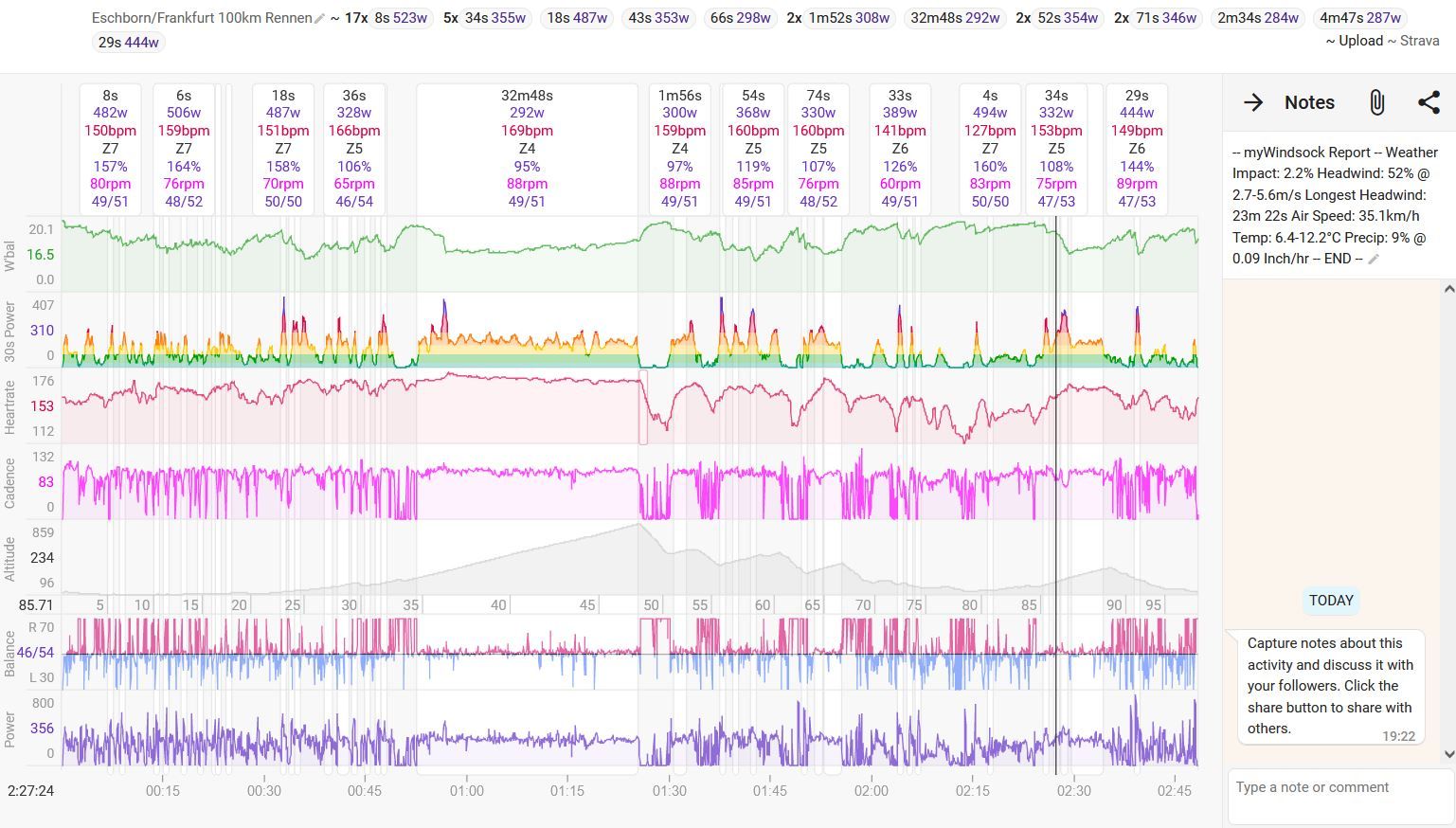The image size is (1456, 828).
Task: Open the 18s 487w Z7 interval card
Action: (x=283, y=149)
